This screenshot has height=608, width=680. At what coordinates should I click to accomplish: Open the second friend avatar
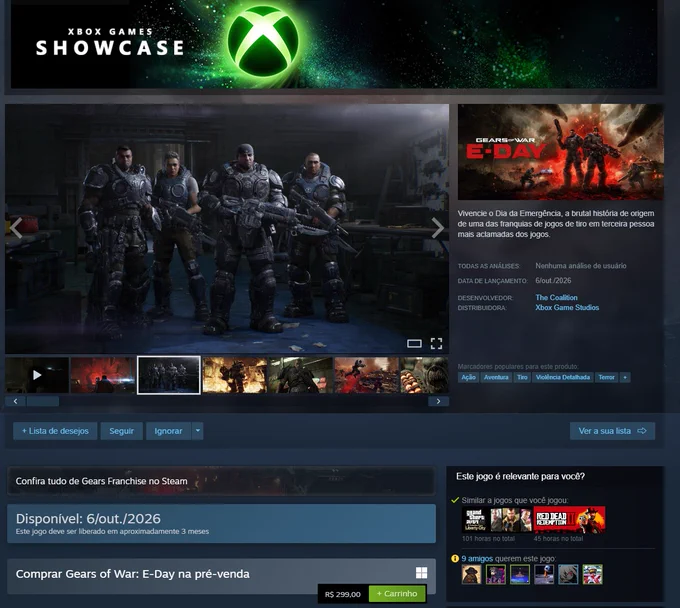pos(496,574)
